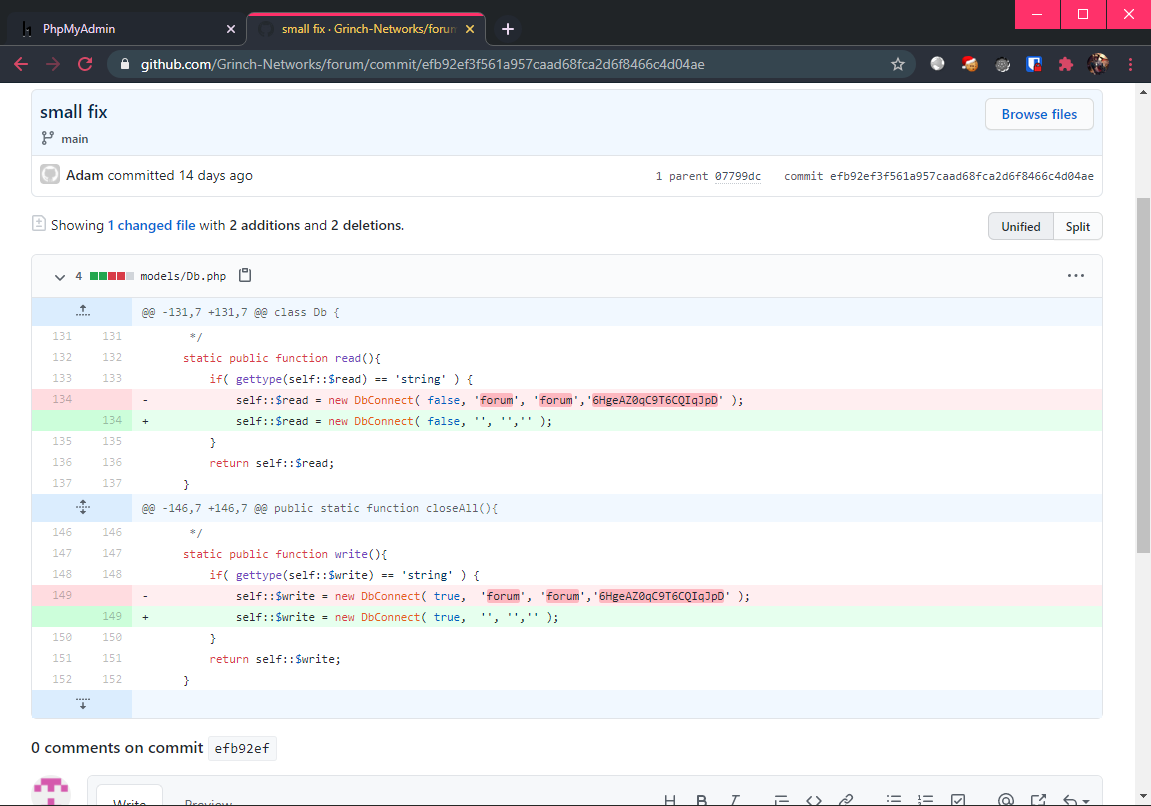Click deleted line number 134
This screenshot has height=806, width=1151.
tap(62, 399)
